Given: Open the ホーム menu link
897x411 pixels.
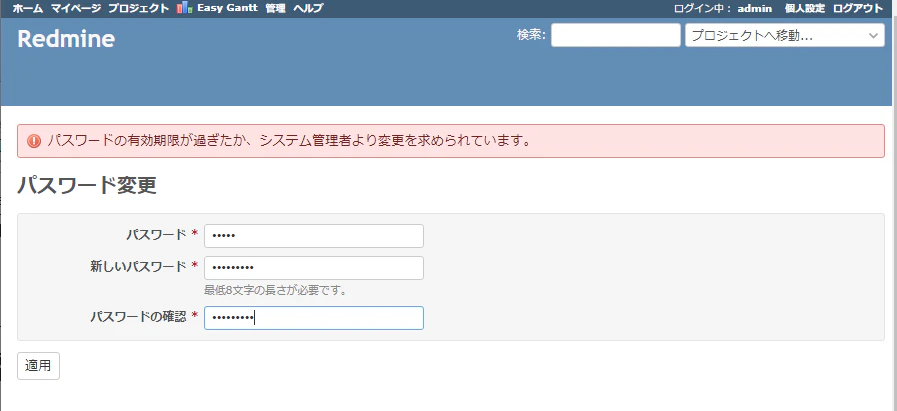Looking at the screenshot, I should [x=28, y=8].
